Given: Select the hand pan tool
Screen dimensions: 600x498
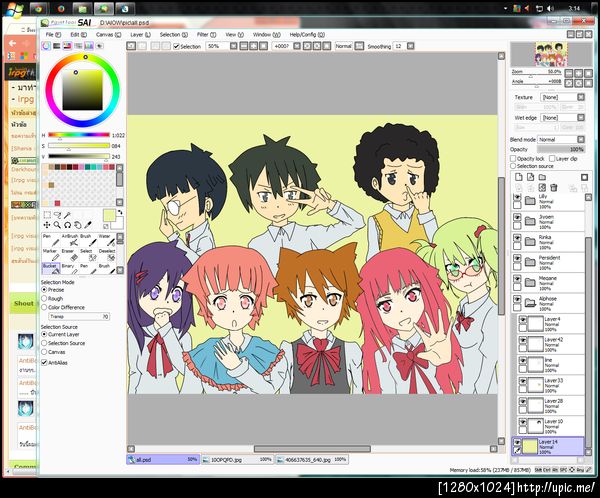Looking at the screenshot, I should click(78, 225).
